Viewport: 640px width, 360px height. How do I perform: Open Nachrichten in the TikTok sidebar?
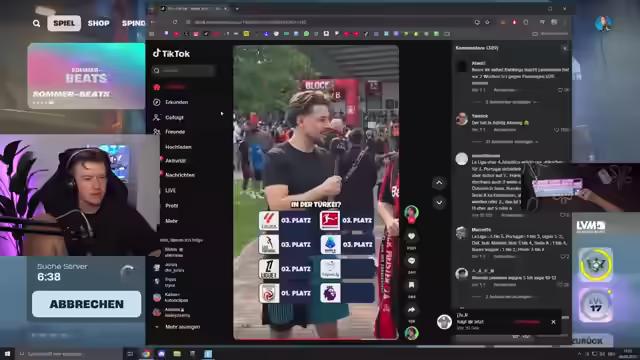click(x=179, y=175)
